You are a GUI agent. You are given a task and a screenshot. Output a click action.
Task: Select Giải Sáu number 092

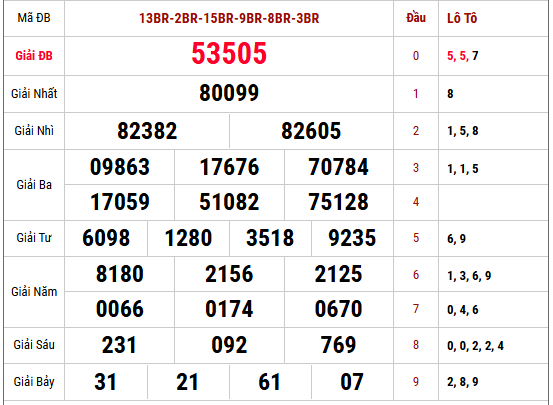(x=229, y=345)
